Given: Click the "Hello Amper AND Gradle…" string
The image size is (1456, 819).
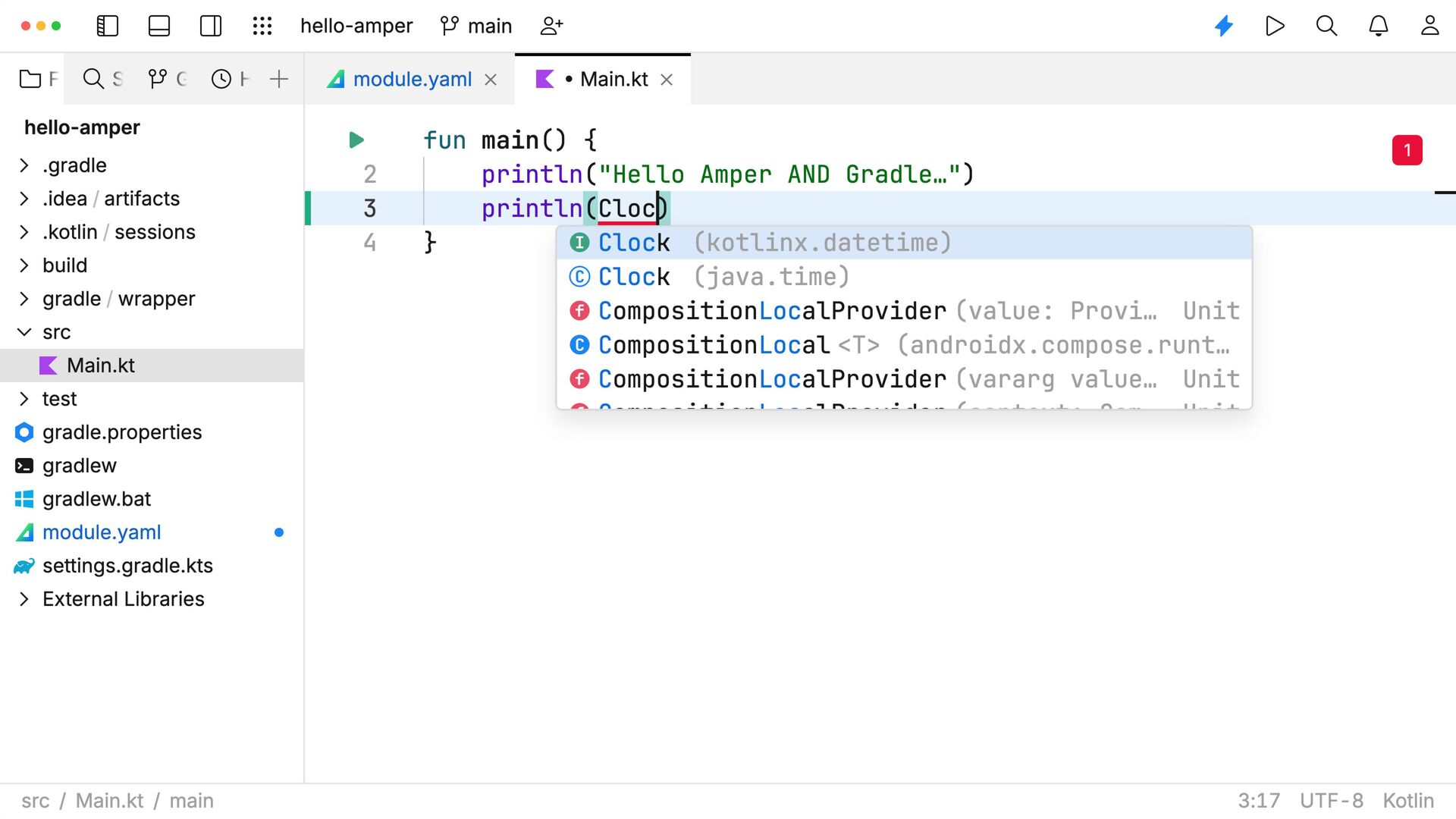Looking at the screenshot, I should pyautogui.click(x=780, y=174).
